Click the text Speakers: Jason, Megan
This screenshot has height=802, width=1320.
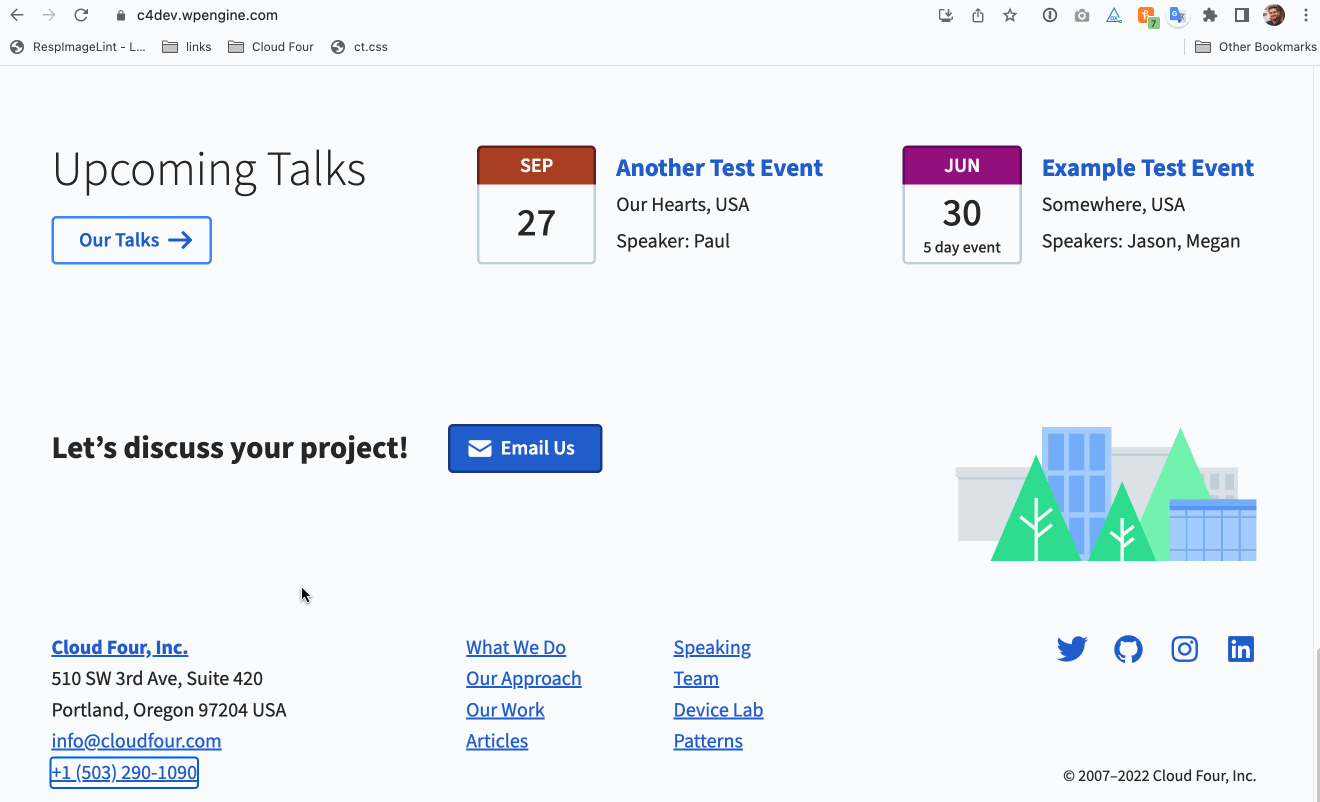pyautogui.click(x=1141, y=241)
